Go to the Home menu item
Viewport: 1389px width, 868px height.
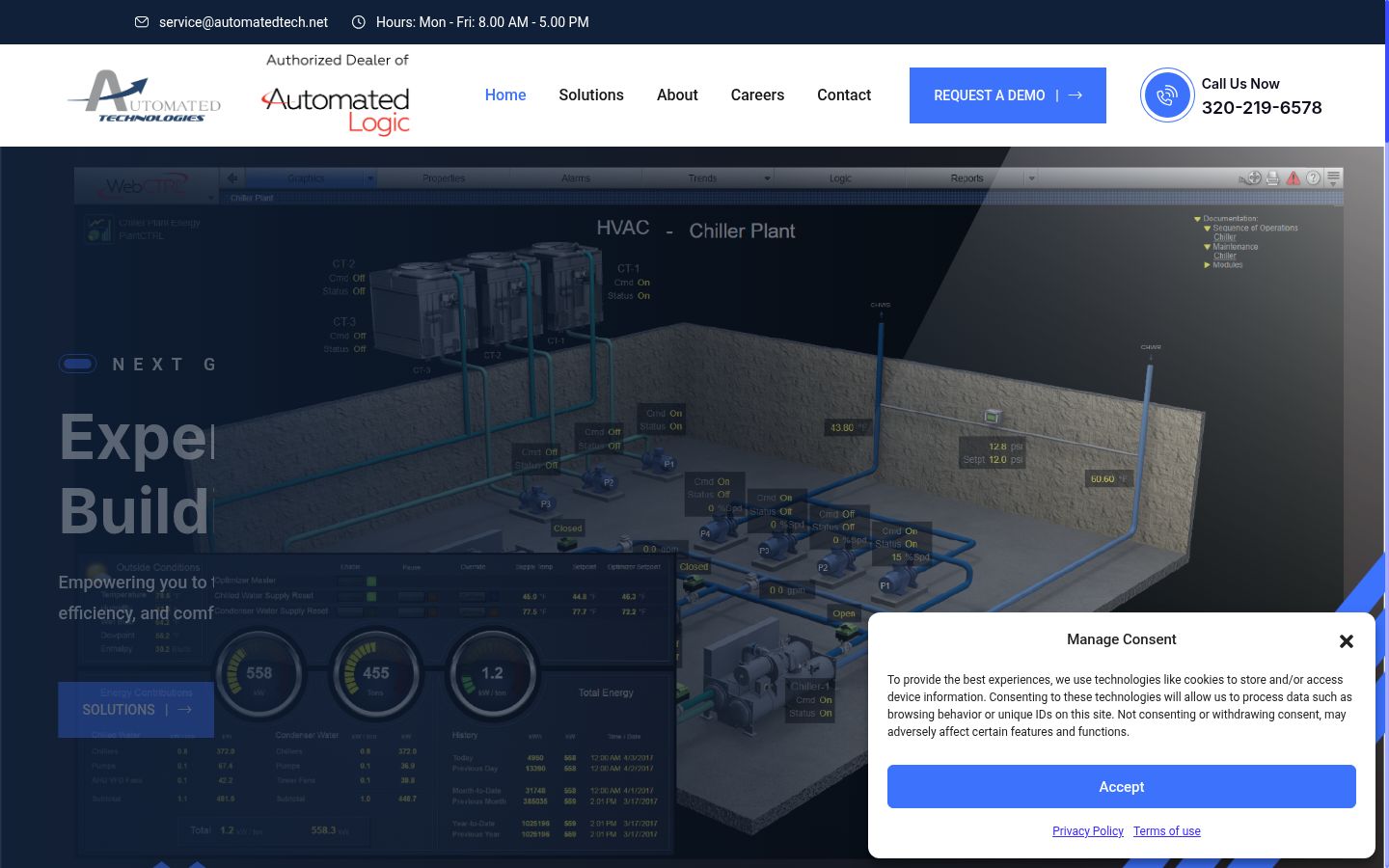pyautogui.click(x=505, y=95)
